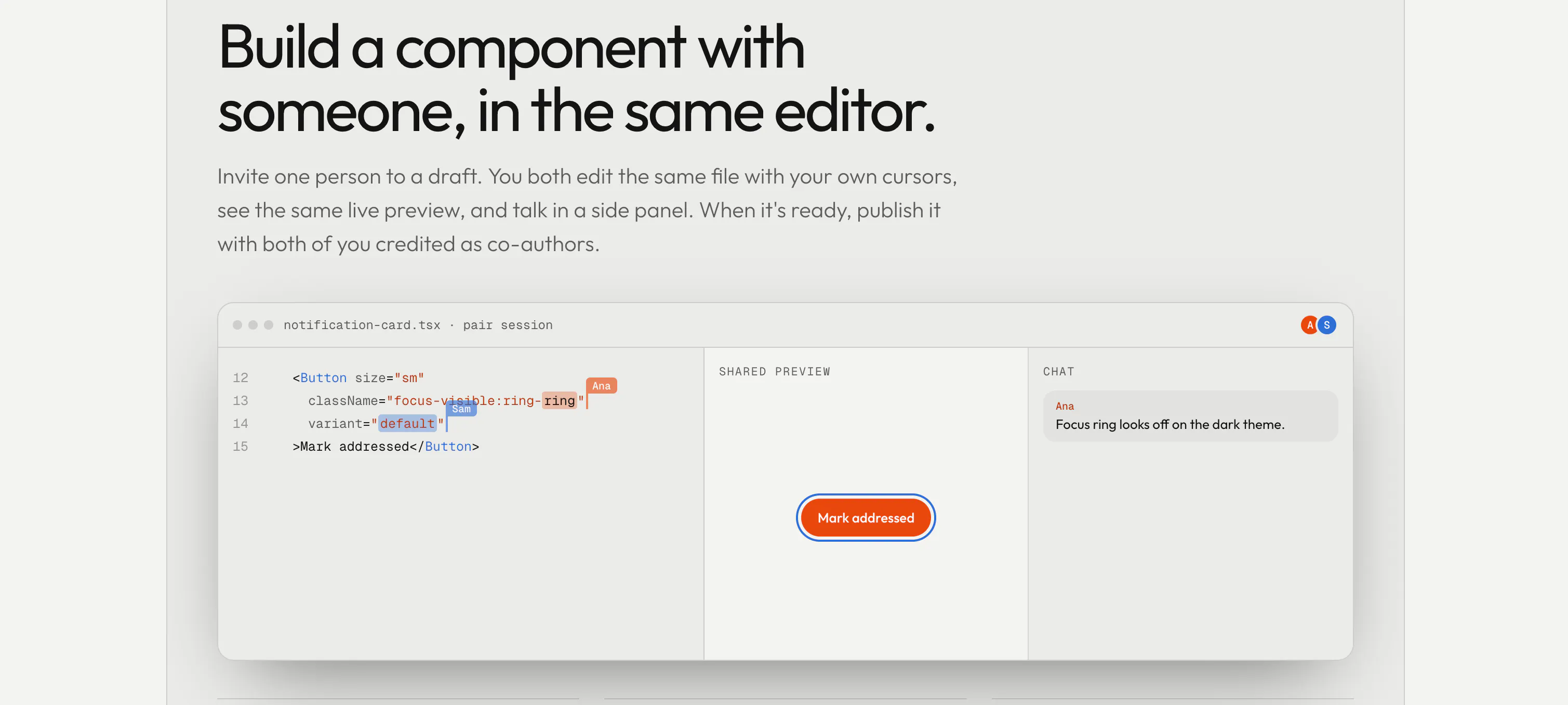Select Ana's orange avatar "A"
Viewport: 1568px width, 705px height.
coord(1309,325)
